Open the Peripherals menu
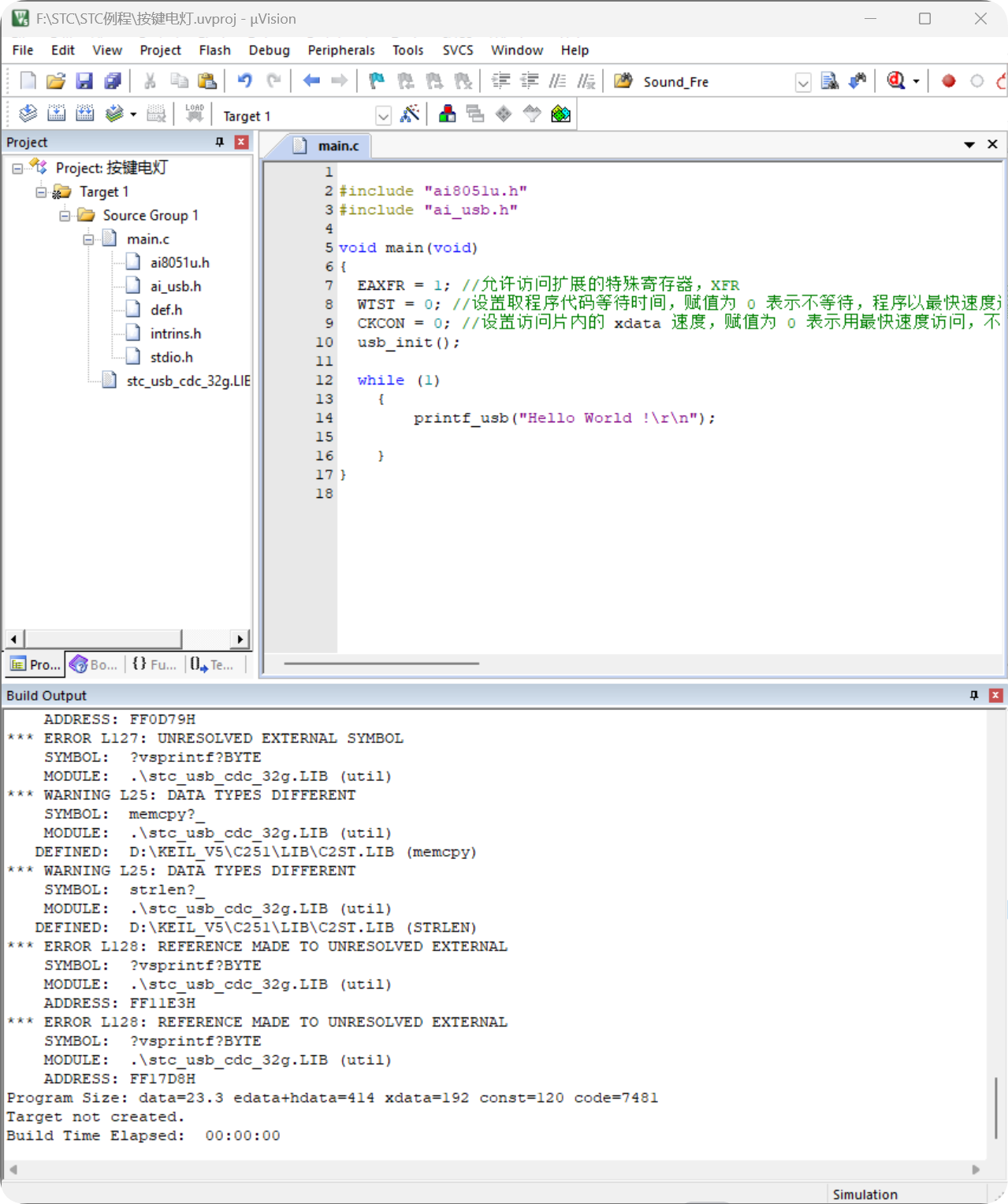The height and width of the screenshot is (1204, 1008). coord(341,50)
